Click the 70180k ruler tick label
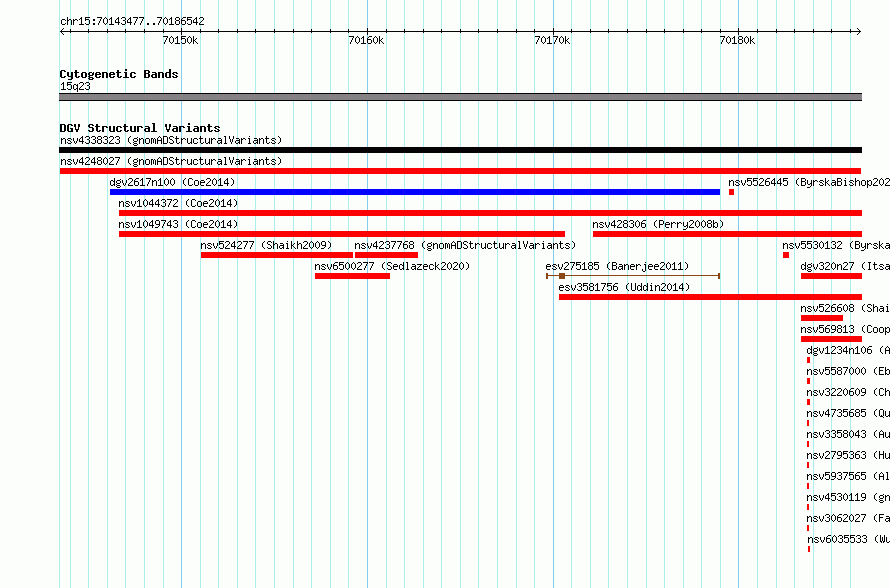 [x=737, y=40]
